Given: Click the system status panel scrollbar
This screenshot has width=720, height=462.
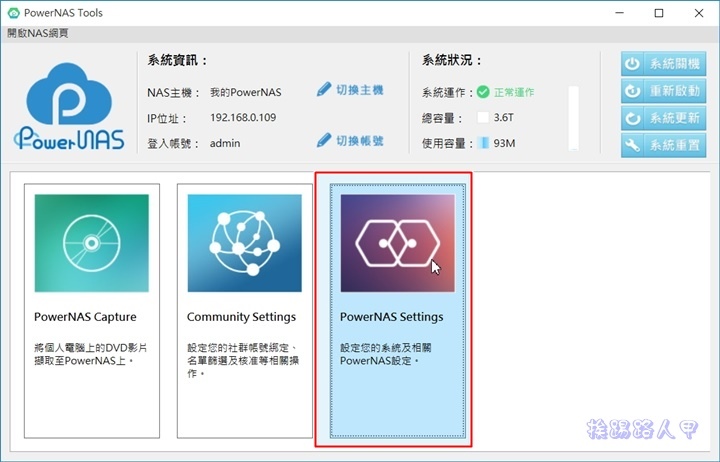Looking at the screenshot, I should point(574,120).
